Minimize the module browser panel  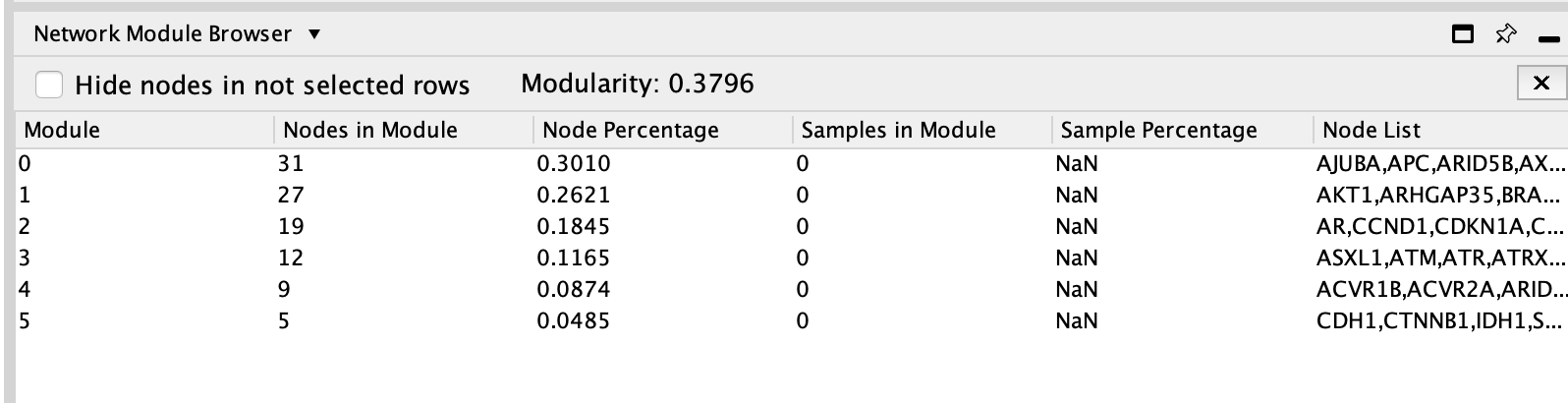(1549, 39)
